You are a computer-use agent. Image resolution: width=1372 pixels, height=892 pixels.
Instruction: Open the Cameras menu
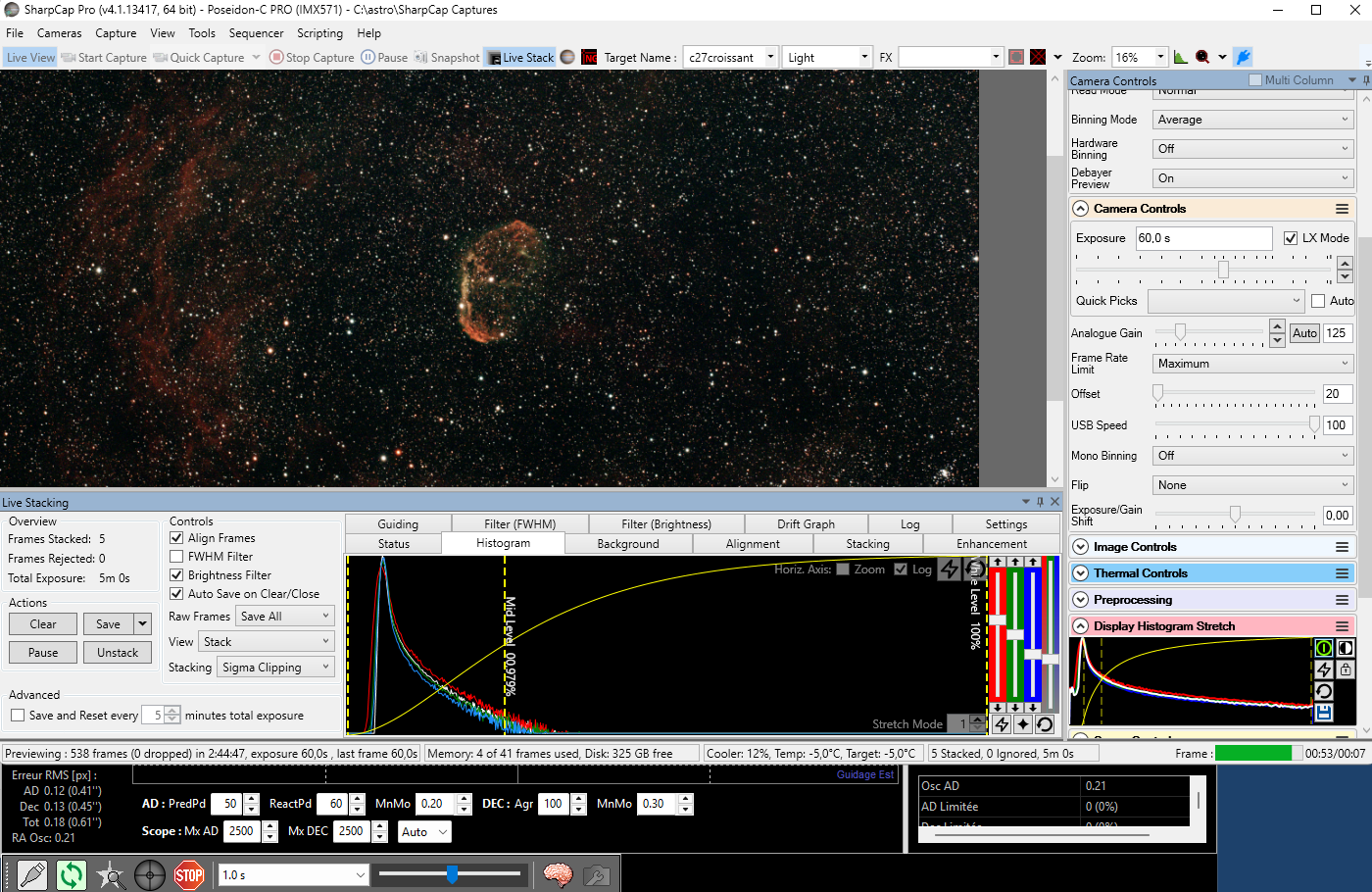point(60,33)
